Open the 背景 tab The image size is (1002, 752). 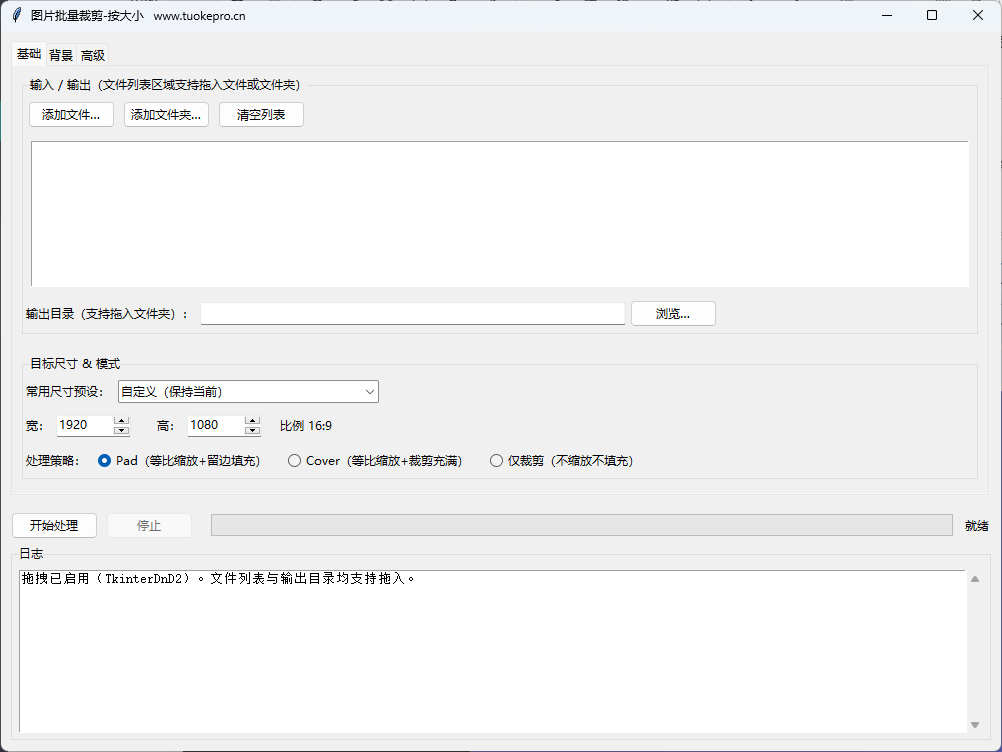[61, 56]
